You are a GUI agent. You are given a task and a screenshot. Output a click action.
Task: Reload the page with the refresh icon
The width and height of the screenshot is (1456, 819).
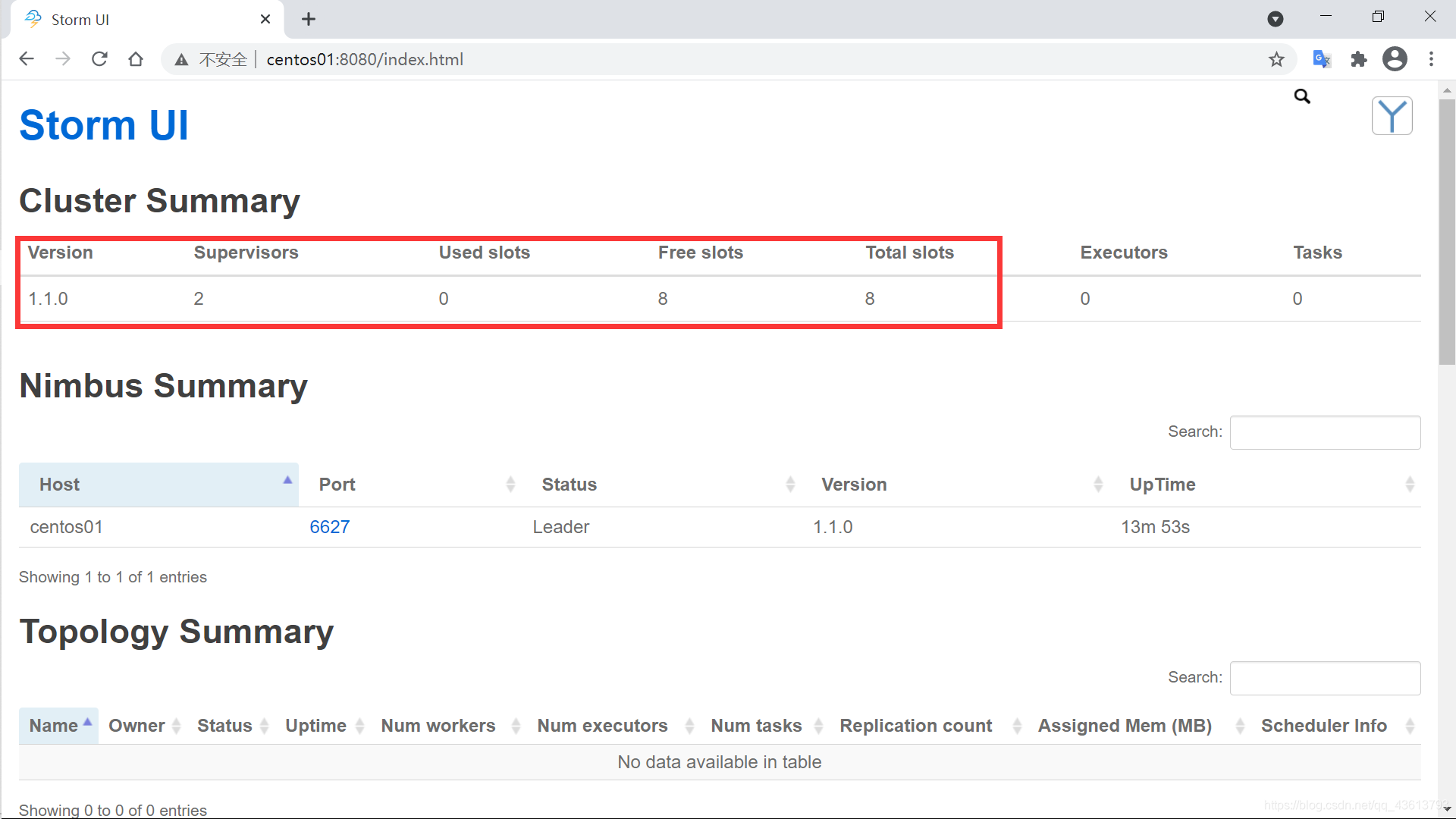coord(99,59)
